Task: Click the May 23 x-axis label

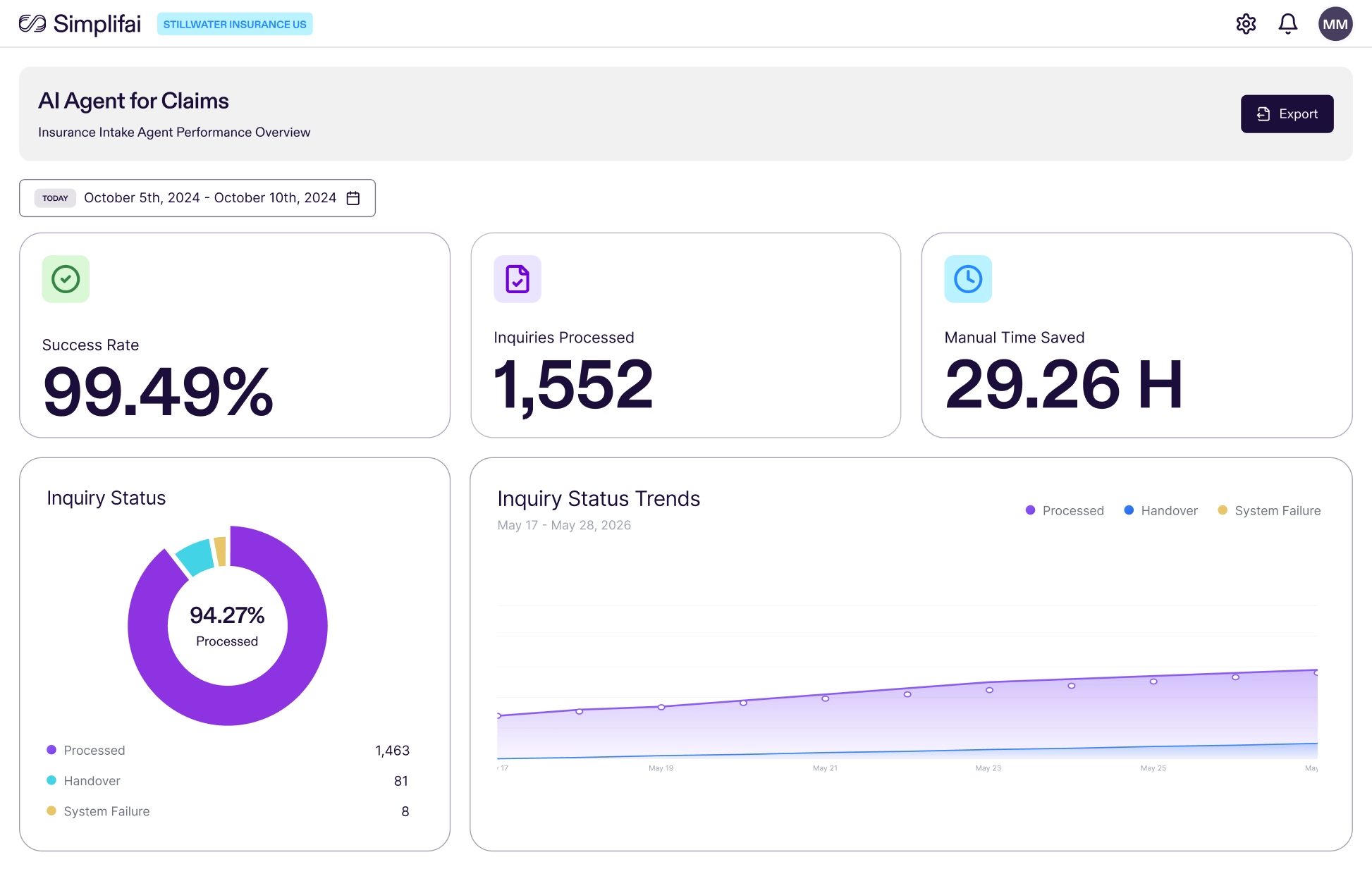Action: [988, 768]
